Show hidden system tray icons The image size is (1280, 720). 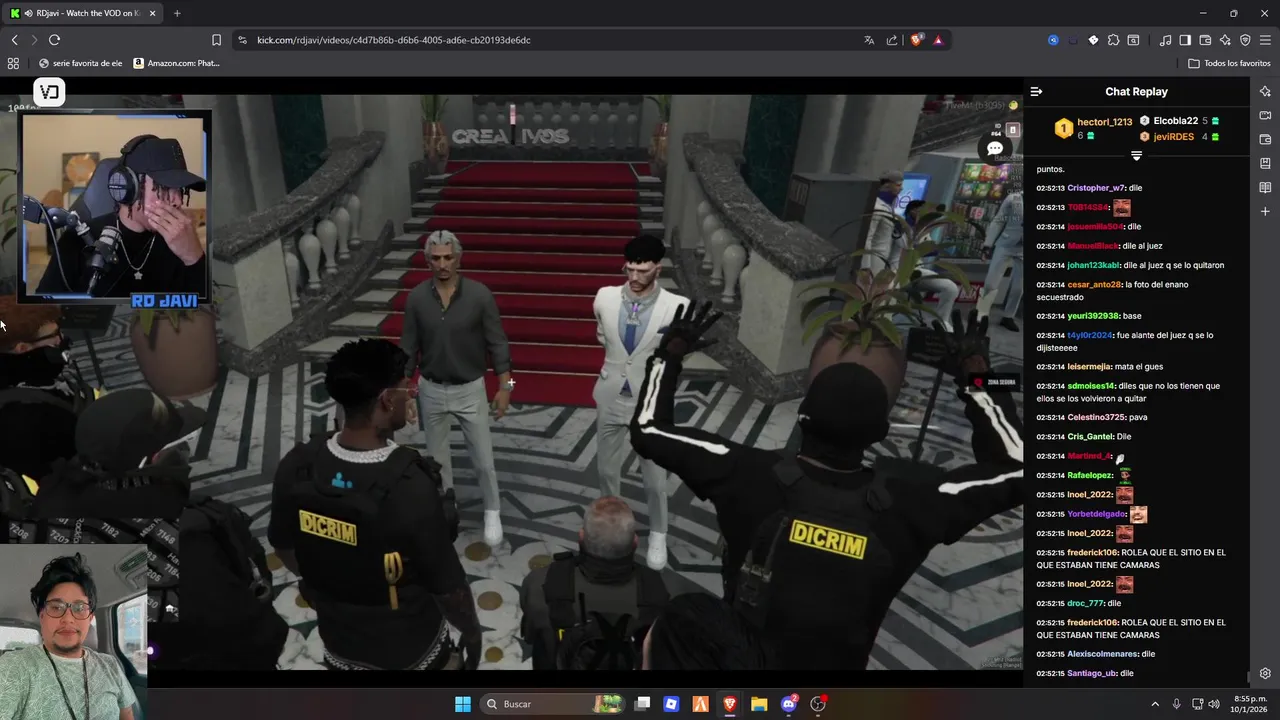tap(1155, 704)
